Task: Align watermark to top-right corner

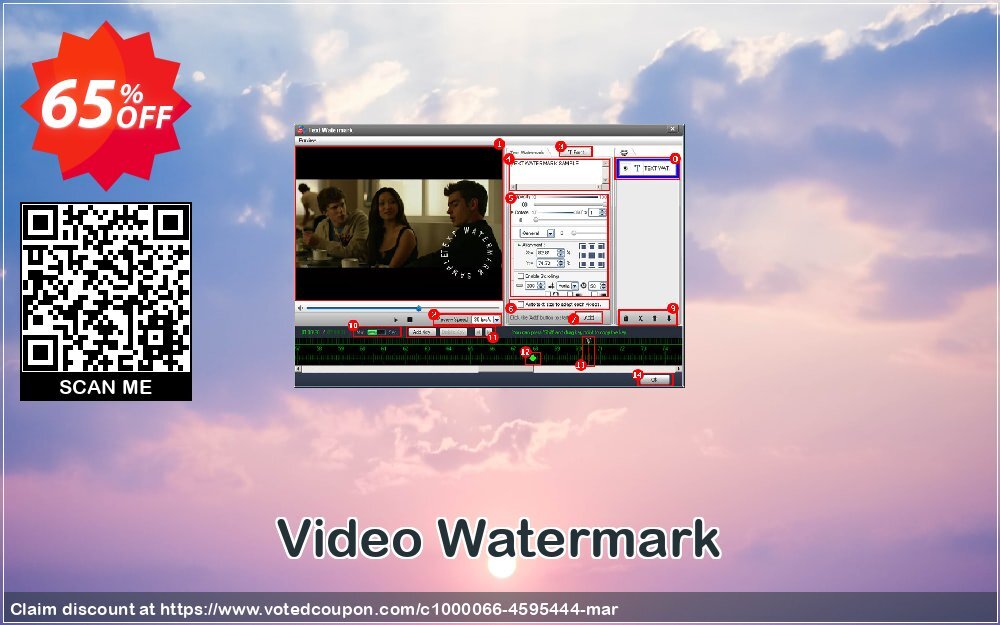Action: (601, 246)
